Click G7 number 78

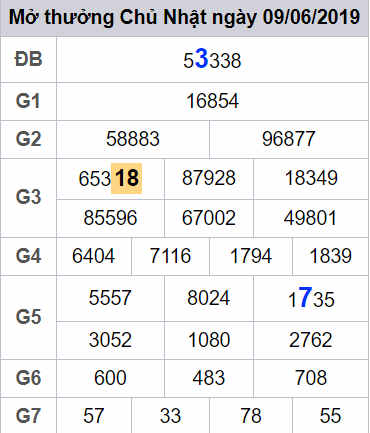pyautogui.click(x=251, y=416)
